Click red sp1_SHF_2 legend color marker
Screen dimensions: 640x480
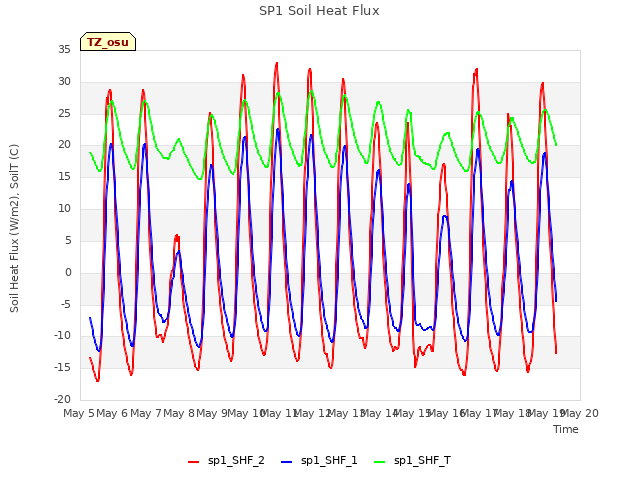click(193, 462)
